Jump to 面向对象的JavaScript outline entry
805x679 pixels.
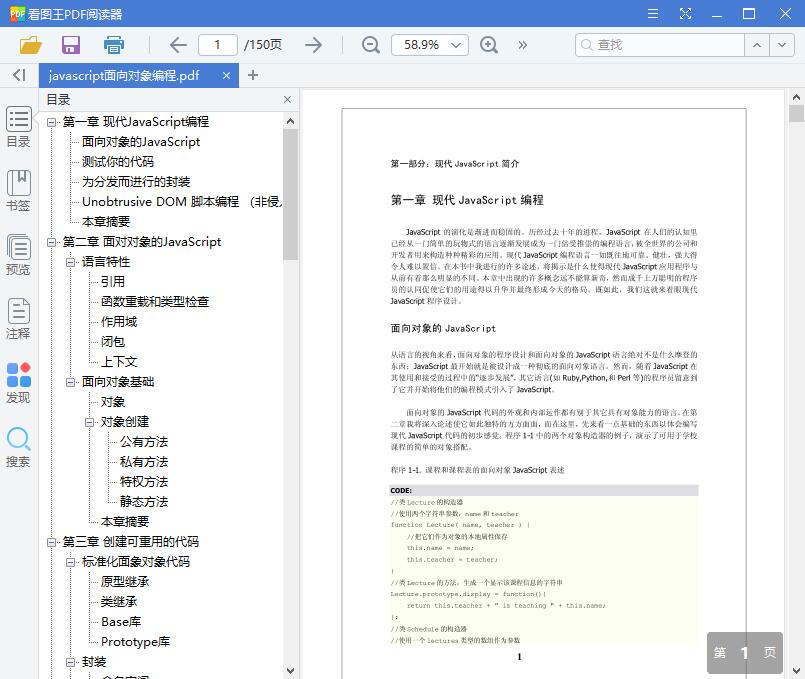pyautogui.click(x=141, y=142)
